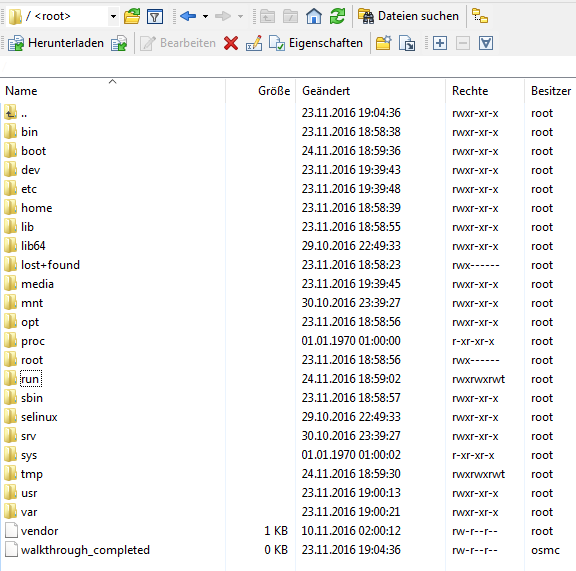
Task: Navigate to home directory icon
Action: (314, 16)
